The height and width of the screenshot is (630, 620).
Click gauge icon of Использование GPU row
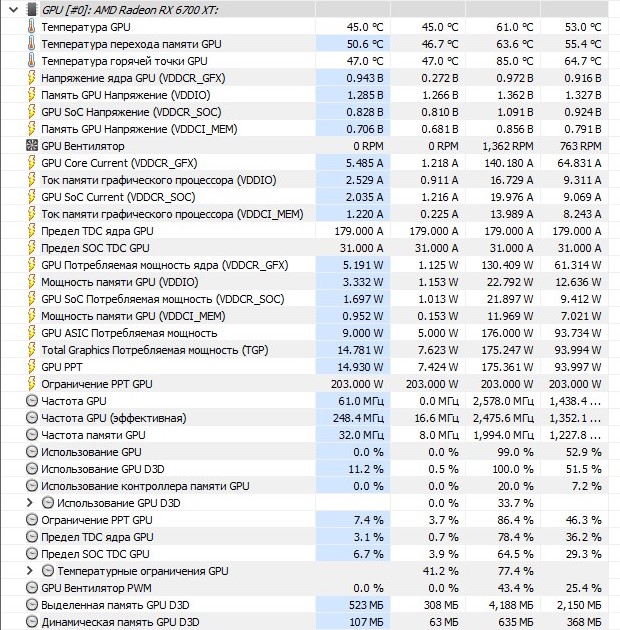tap(31, 452)
